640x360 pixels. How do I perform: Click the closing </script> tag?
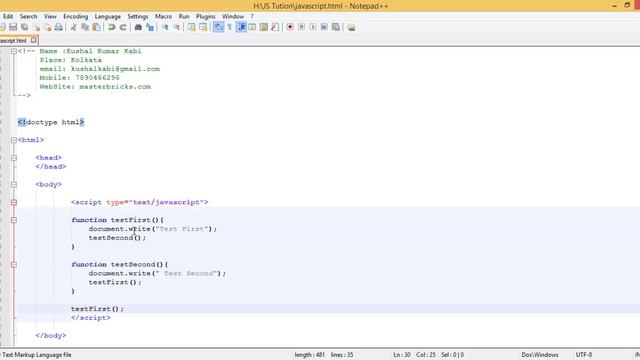[x=91, y=318]
